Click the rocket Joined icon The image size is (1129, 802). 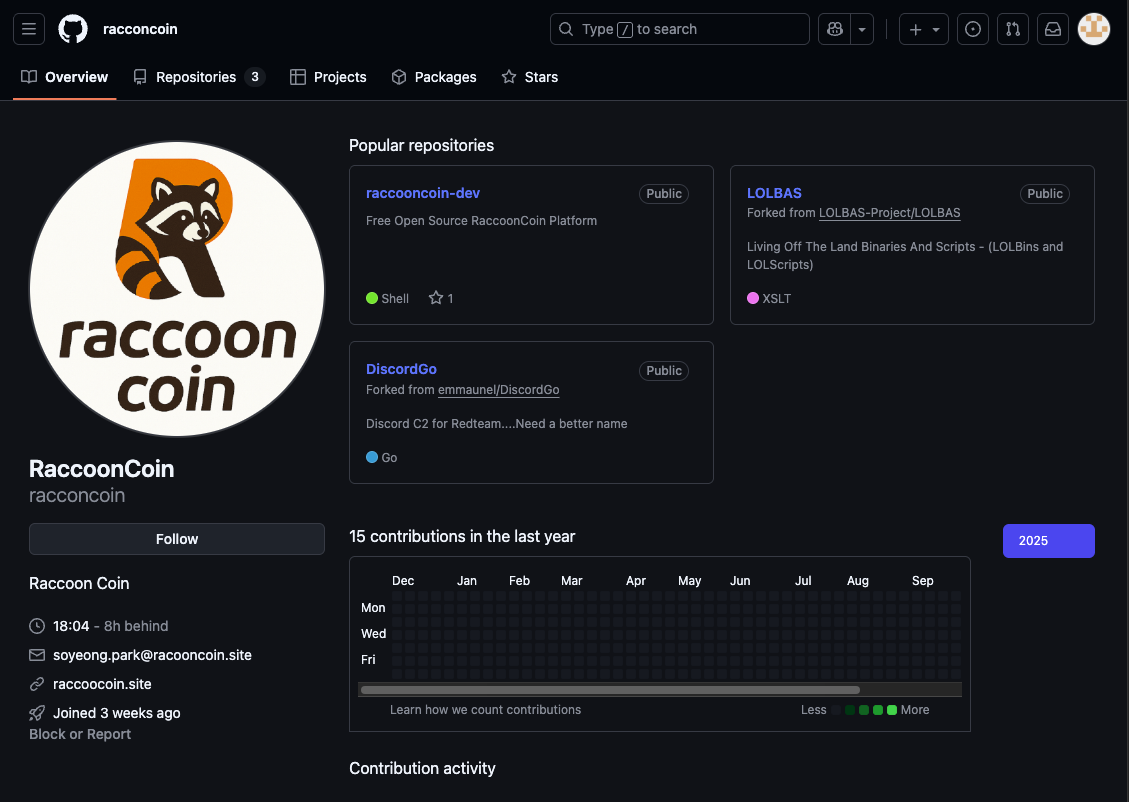[37, 713]
